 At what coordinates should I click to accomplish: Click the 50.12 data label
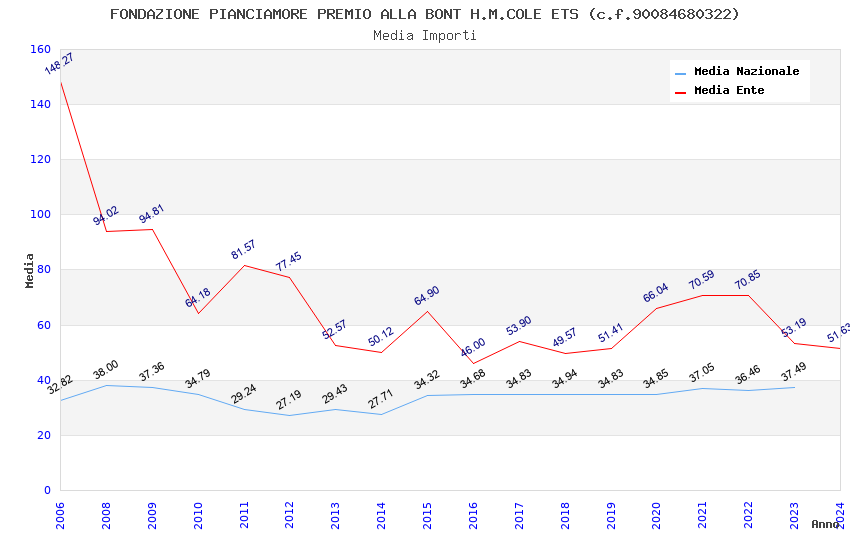click(381, 337)
